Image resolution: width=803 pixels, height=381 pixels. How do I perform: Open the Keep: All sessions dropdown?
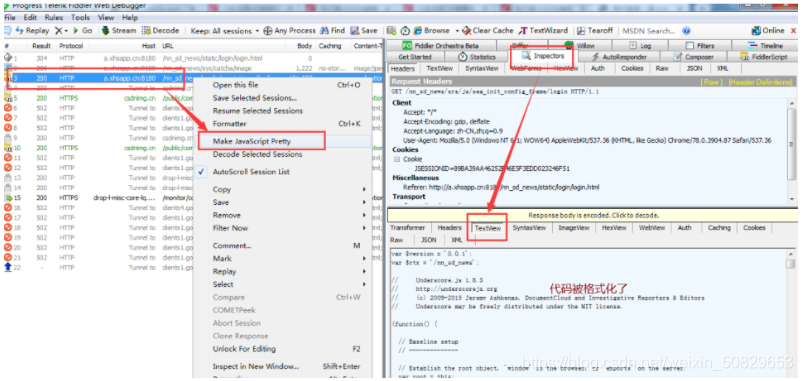tap(225, 31)
